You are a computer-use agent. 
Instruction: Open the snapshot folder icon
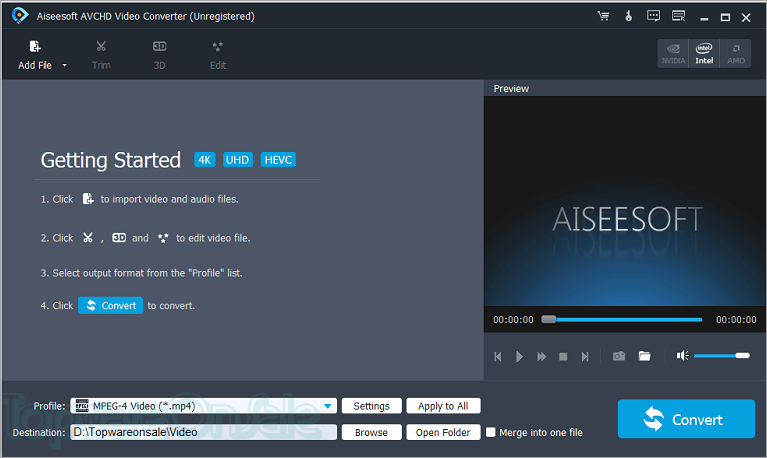tap(645, 356)
